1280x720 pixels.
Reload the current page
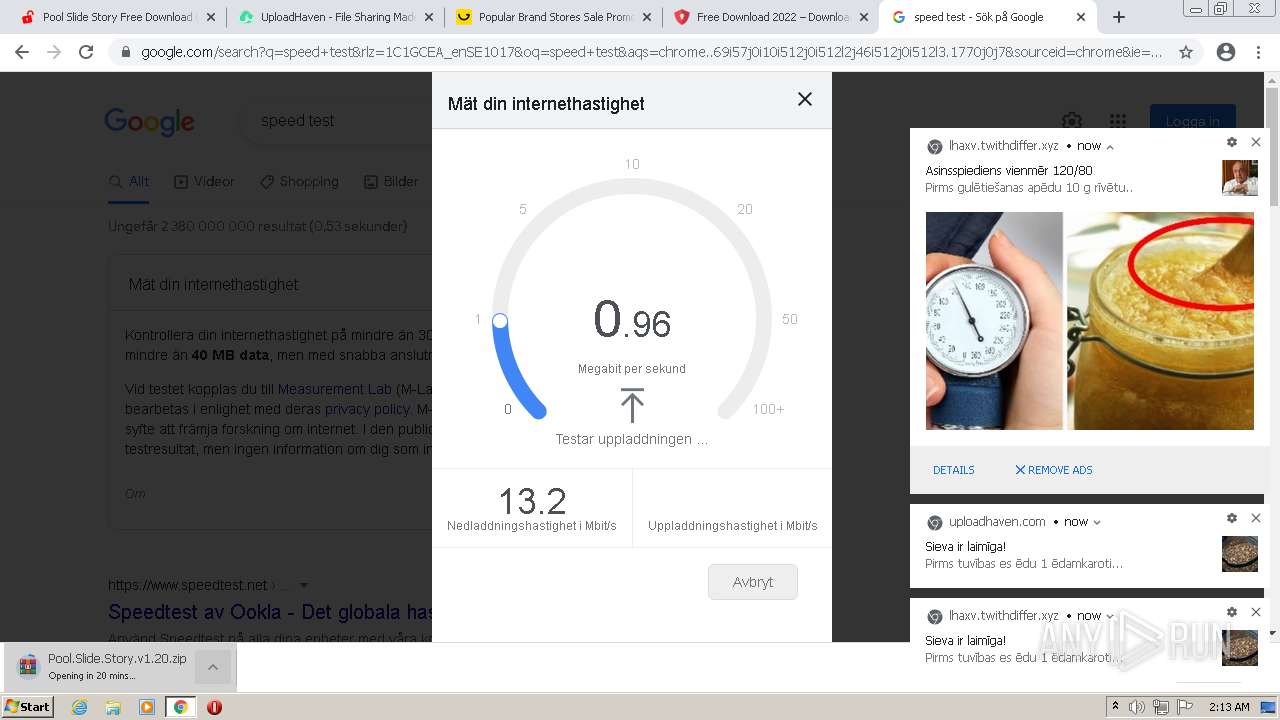(86, 52)
